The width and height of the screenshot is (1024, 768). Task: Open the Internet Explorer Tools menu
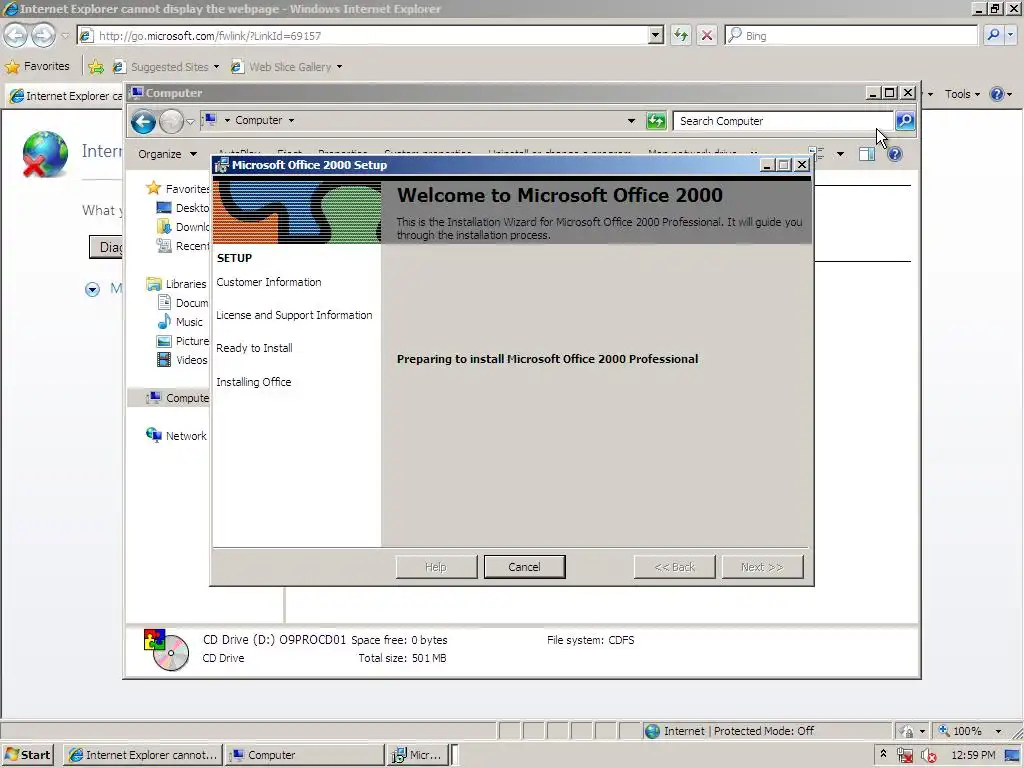coord(962,94)
